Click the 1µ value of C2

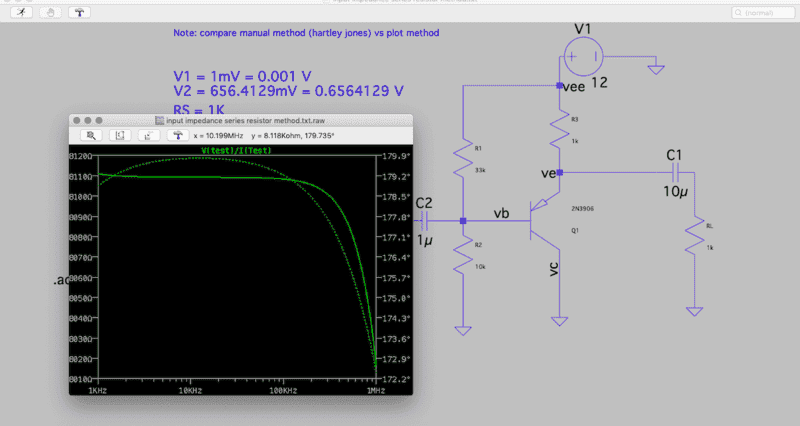[424, 240]
